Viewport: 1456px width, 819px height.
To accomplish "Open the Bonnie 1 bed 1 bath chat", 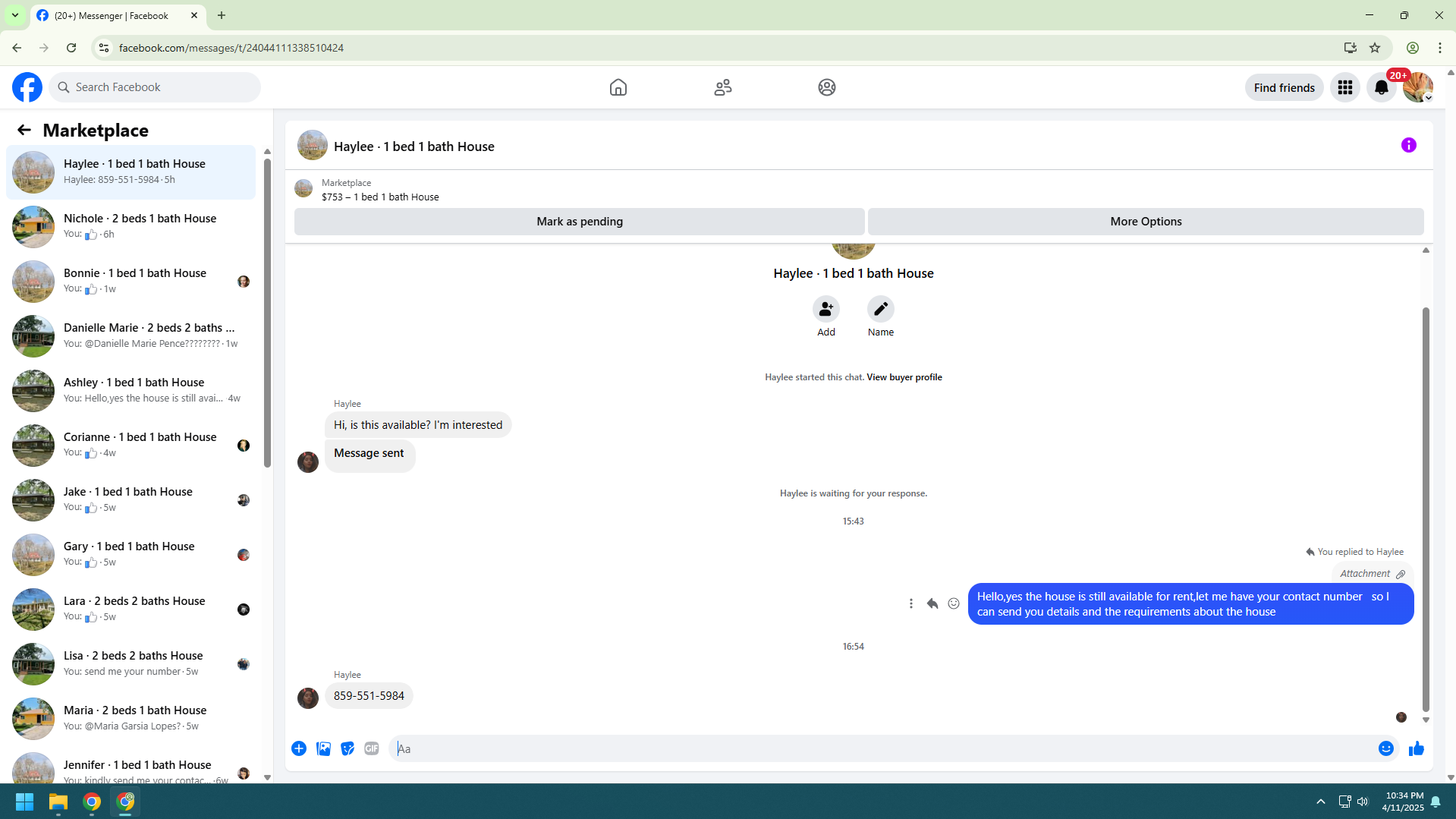I will pyautogui.click(x=131, y=282).
